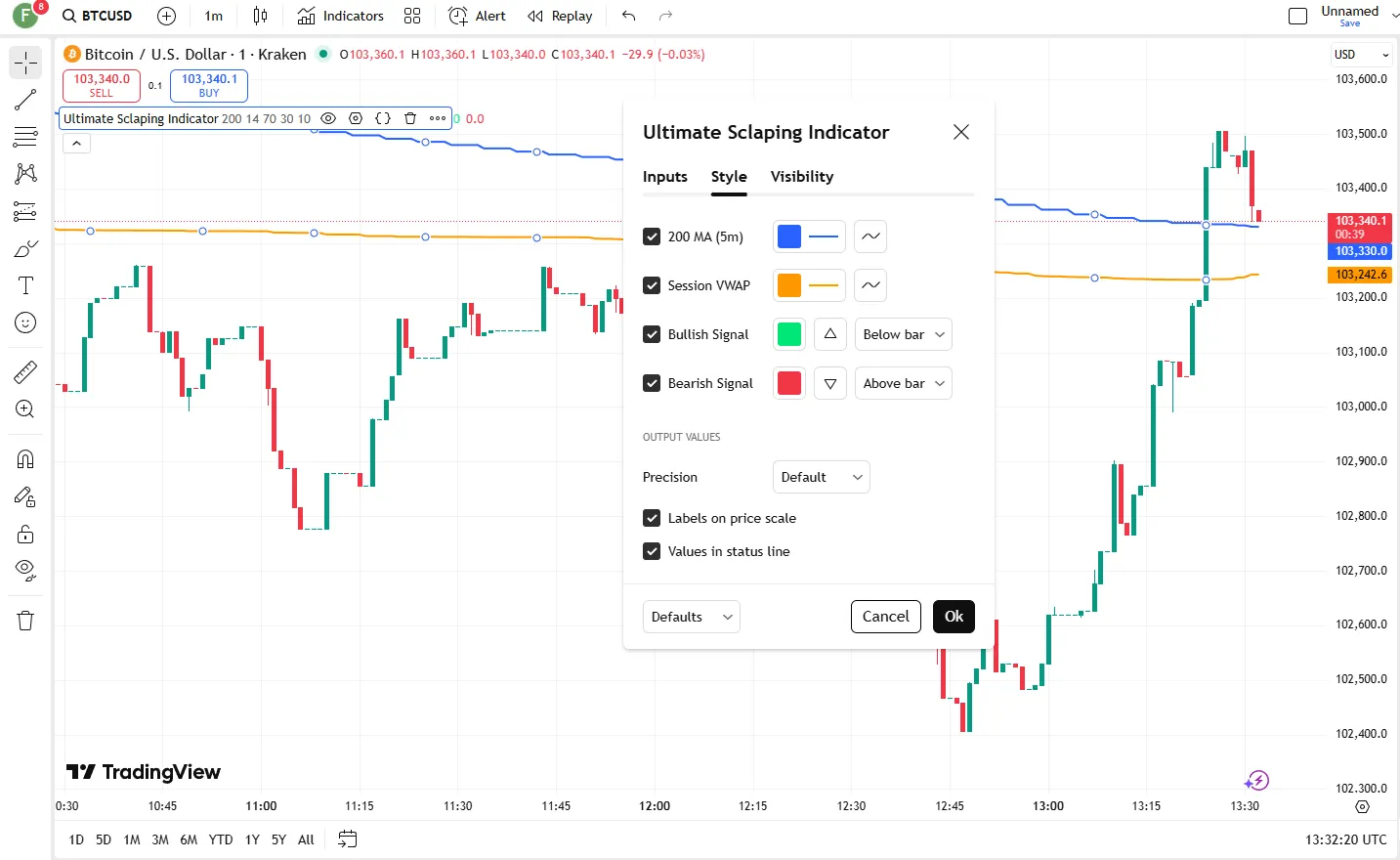Click the Cancel button
Screen dimensions: 1400x860
(x=885, y=617)
